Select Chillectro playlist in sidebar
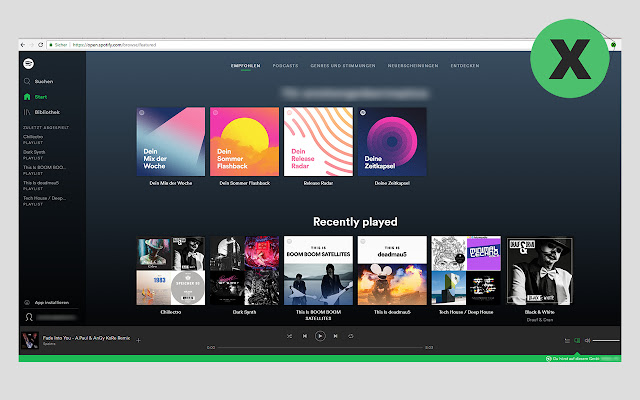The image size is (640, 400). click(33, 139)
